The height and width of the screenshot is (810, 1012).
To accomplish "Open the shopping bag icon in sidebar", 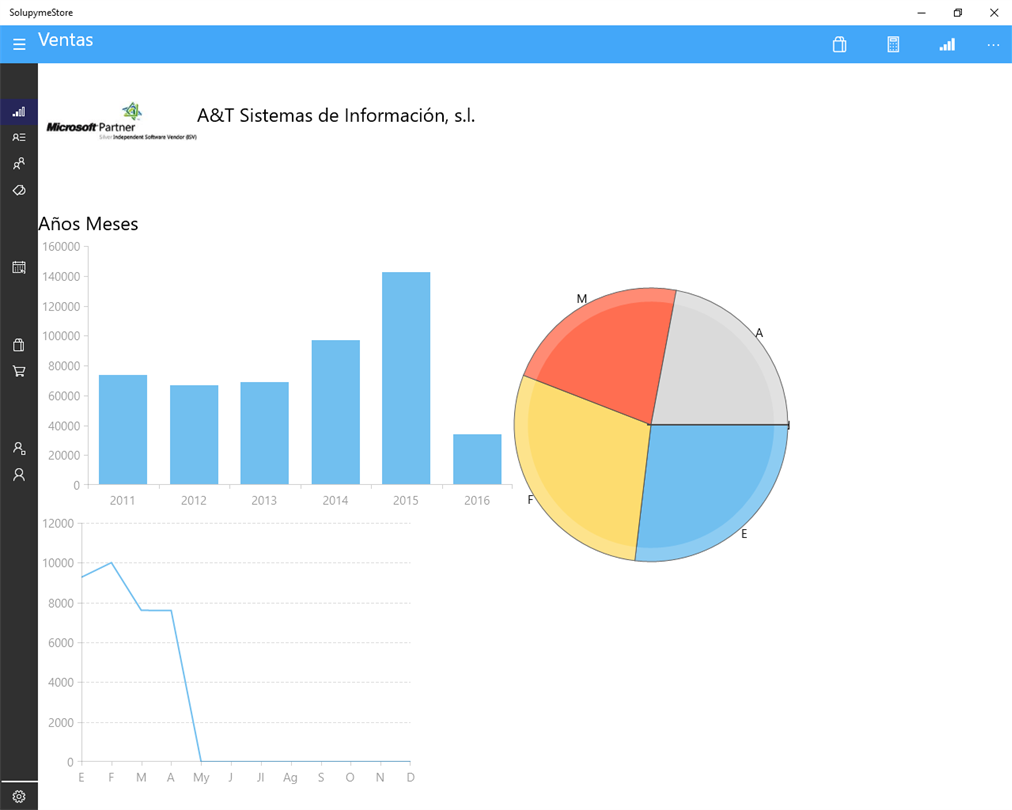I will (x=19, y=345).
